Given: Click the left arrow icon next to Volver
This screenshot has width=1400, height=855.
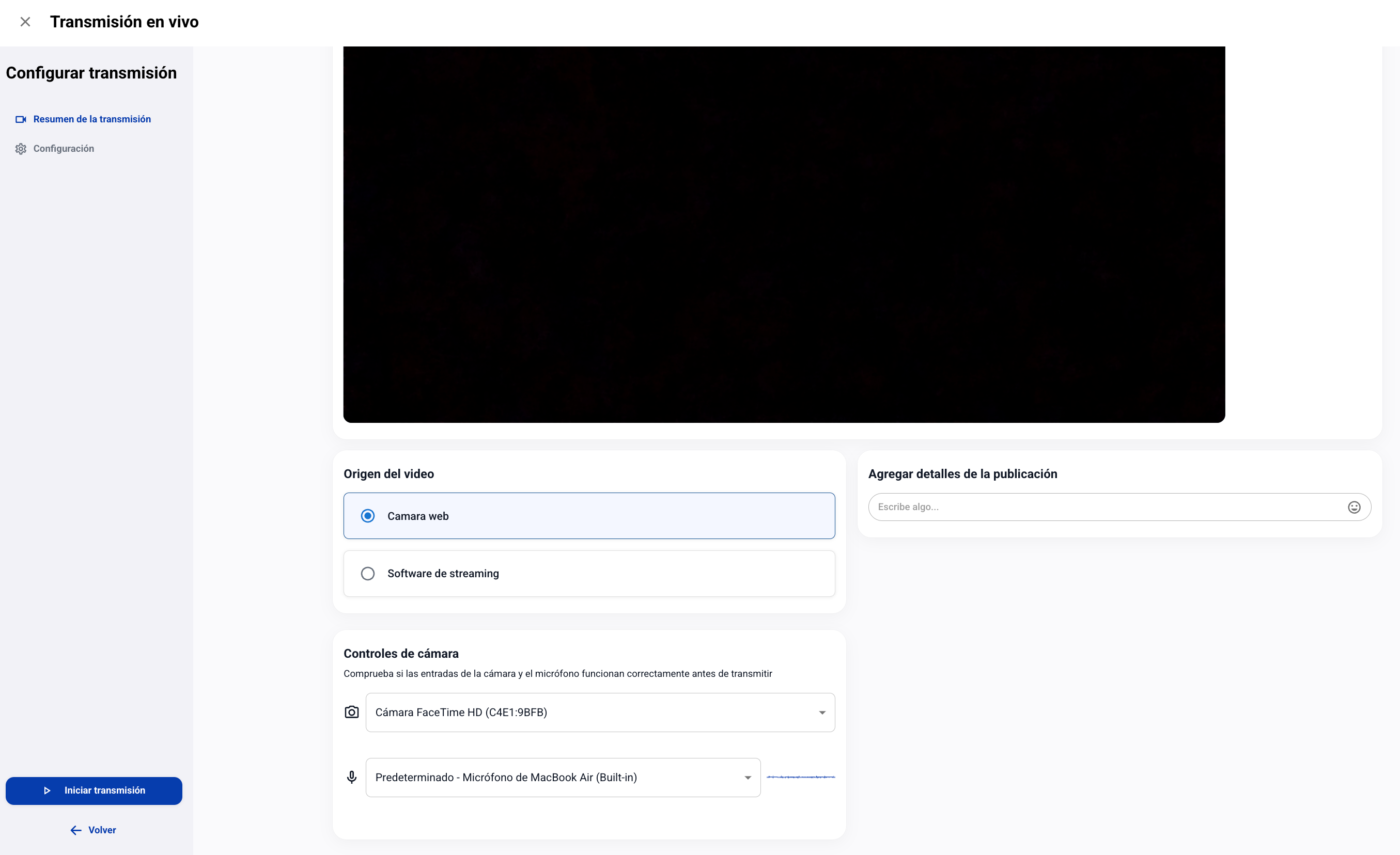Looking at the screenshot, I should point(75,830).
